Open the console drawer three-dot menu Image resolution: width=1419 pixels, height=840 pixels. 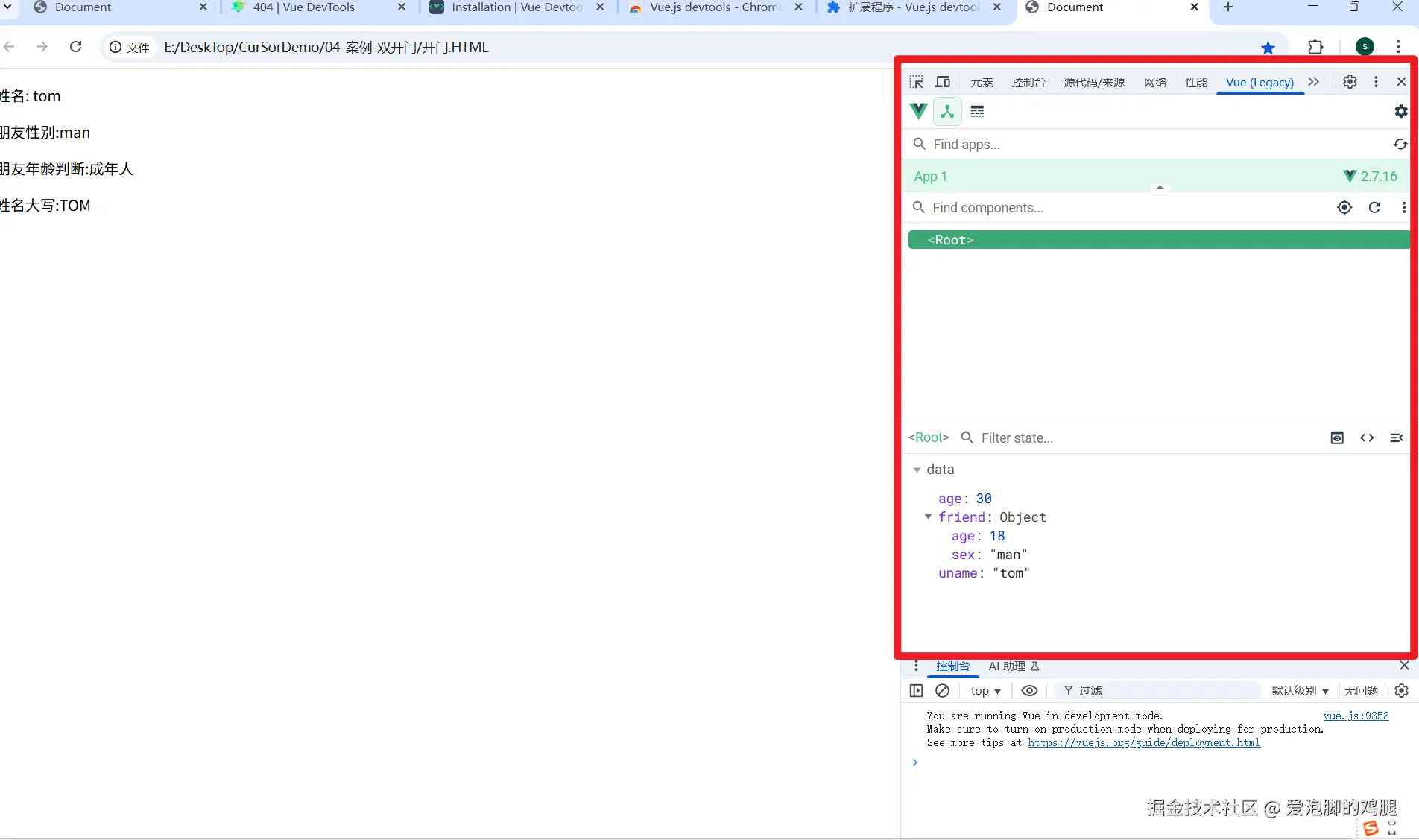(917, 666)
